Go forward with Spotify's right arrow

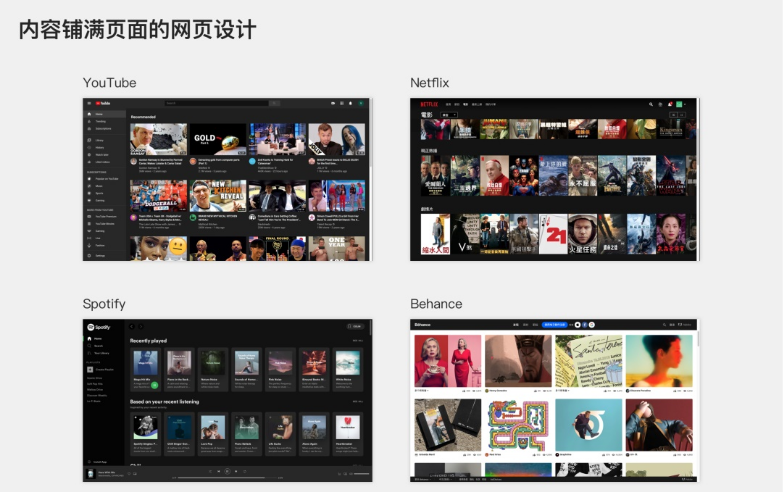click(x=141, y=327)
